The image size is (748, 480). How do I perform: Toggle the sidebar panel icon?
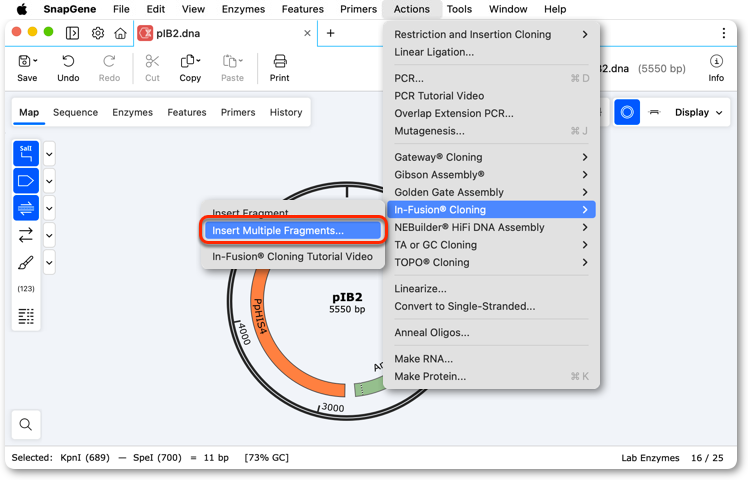tap(73, 33)
